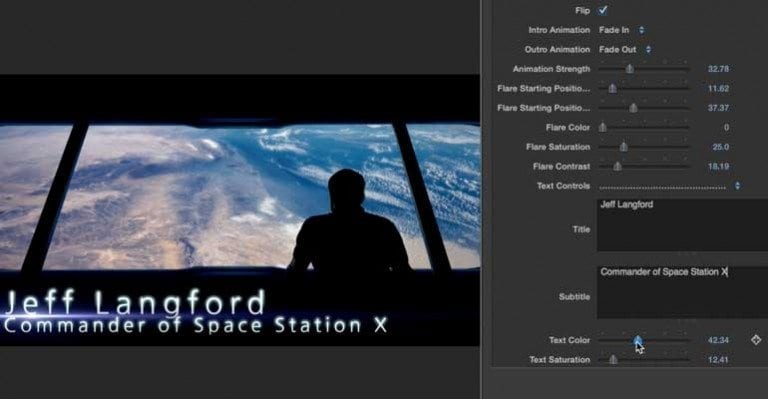Click the first Flare Starting Position slider handle
The height and width of the screenshot is (399, 768).
612,89
